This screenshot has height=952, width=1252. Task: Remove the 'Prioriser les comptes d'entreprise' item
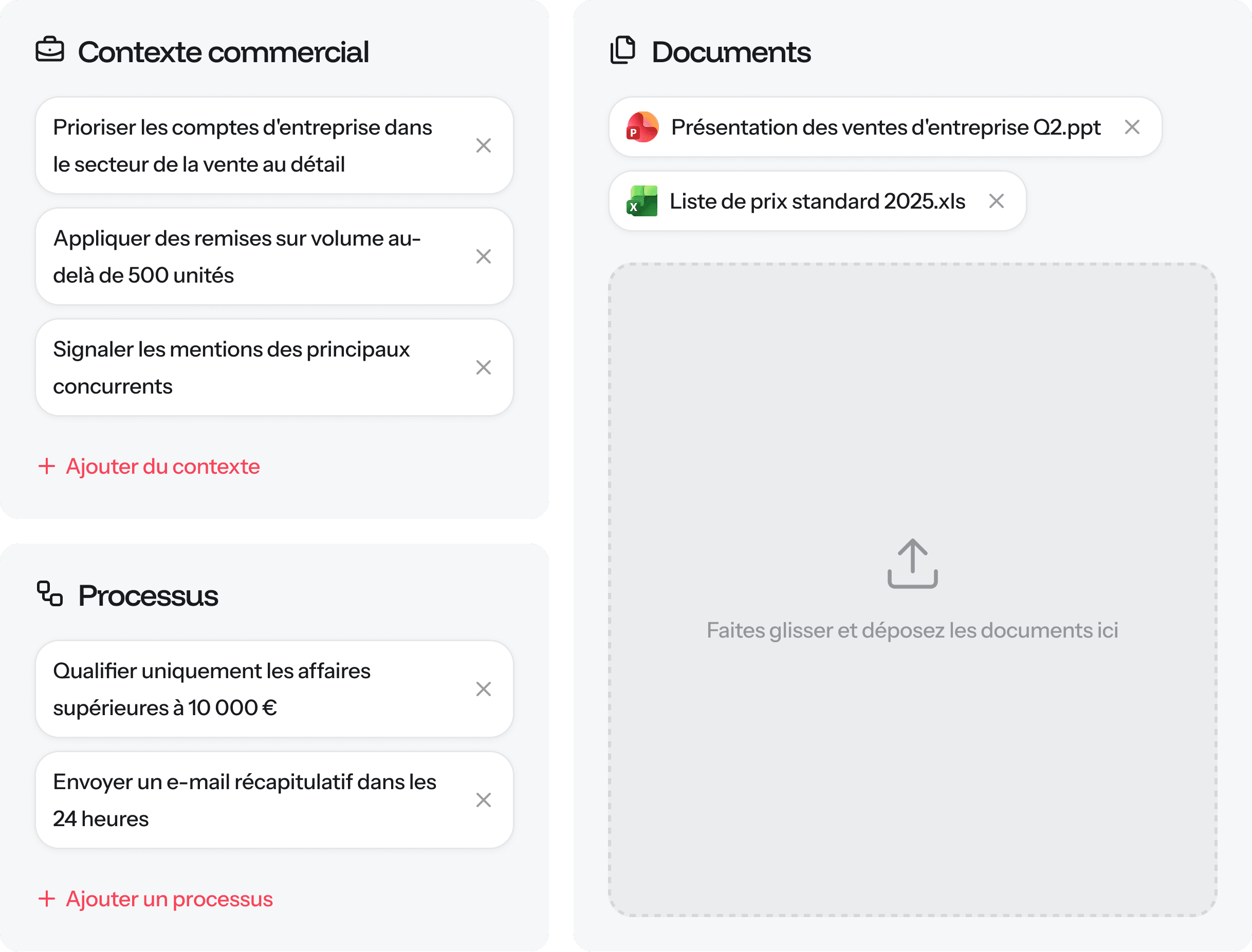(483, 145)
